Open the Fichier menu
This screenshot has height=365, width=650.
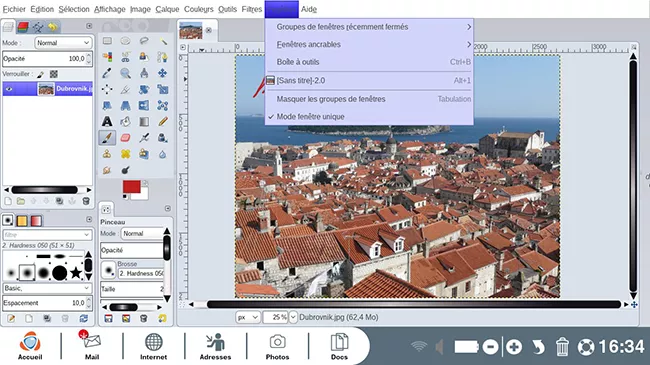pos(14,9)
